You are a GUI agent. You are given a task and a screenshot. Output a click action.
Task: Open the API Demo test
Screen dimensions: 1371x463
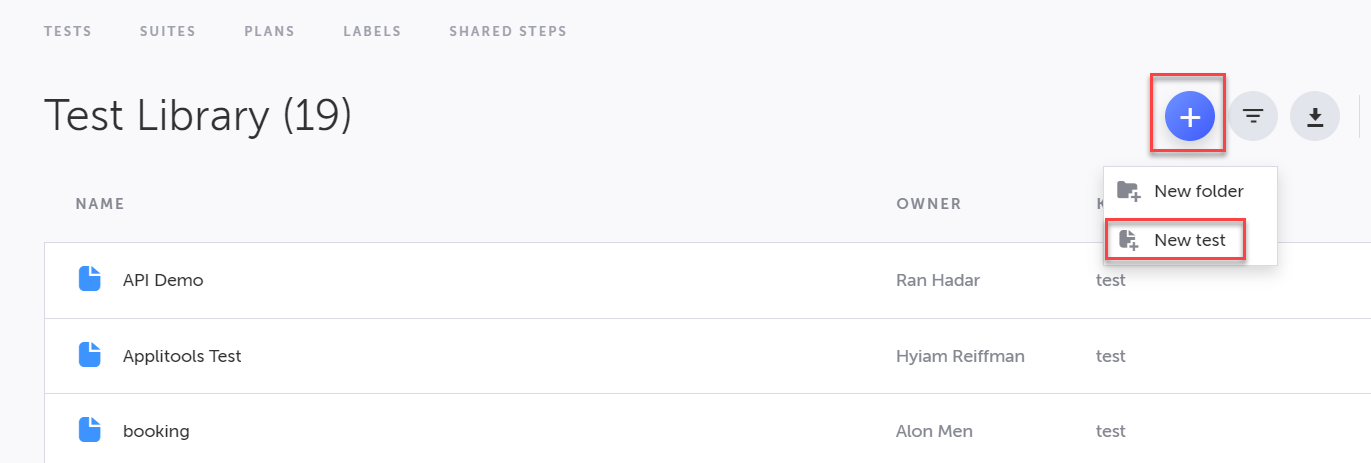[x=163, y=280]
